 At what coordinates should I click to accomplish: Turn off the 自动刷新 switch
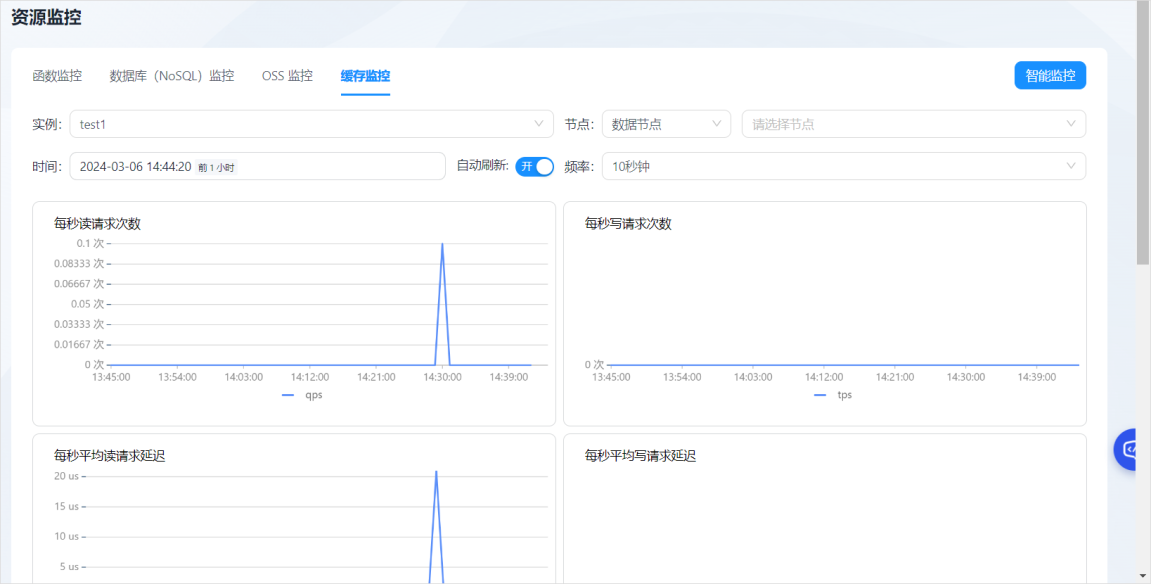pos(534,167)
